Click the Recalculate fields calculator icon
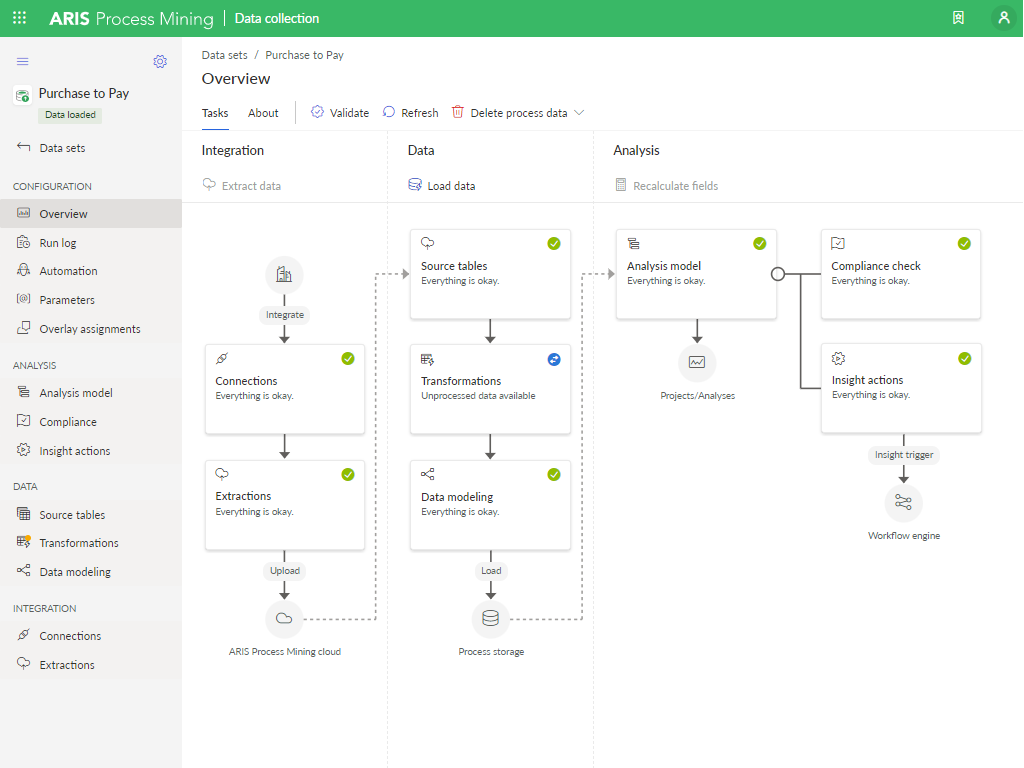1024x768 pixels. pyautogui.click(x=620, y=185)
